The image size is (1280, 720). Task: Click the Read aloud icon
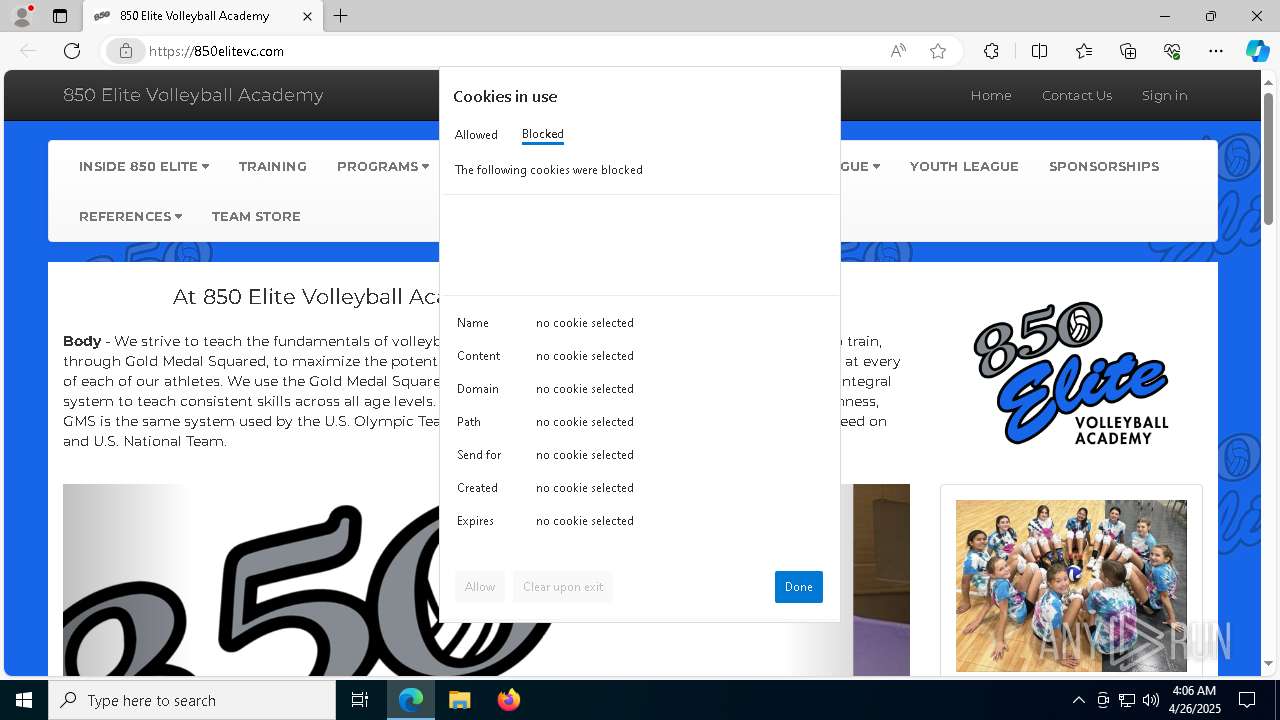click(x=898, y=51)
